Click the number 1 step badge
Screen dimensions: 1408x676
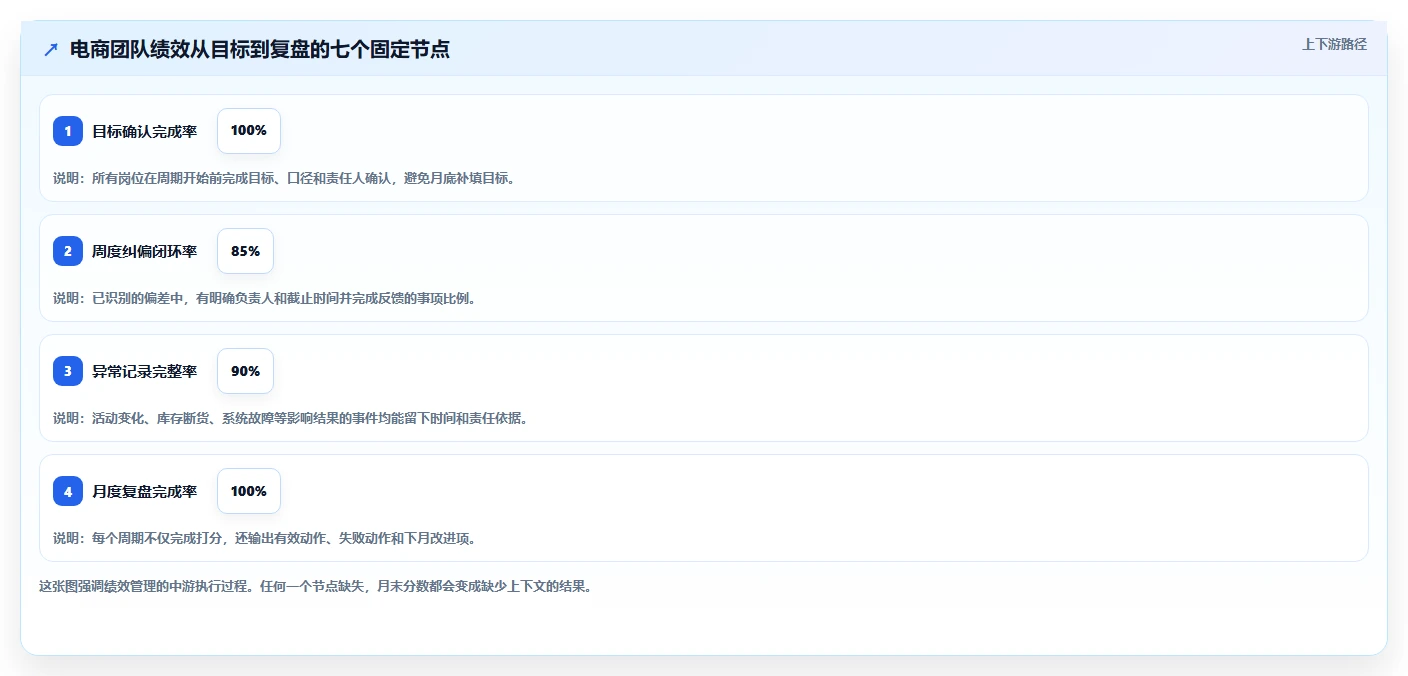[x=68, y=131]
